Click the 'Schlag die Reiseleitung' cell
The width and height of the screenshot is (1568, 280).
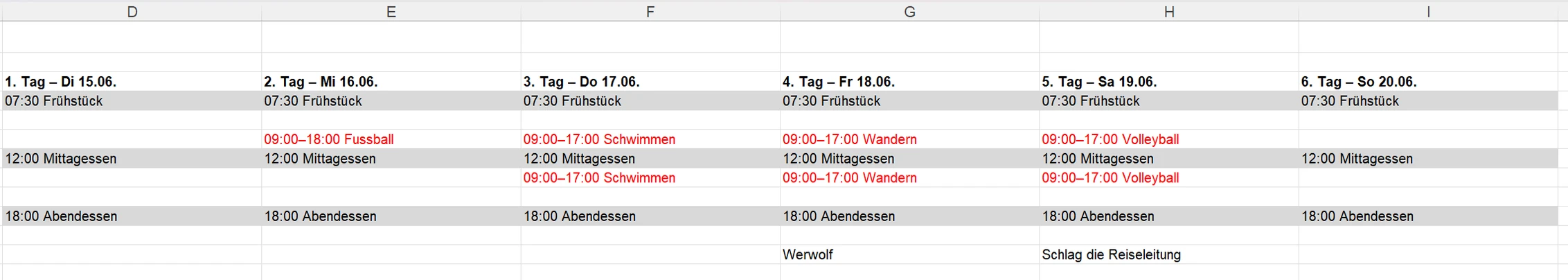1169,254
